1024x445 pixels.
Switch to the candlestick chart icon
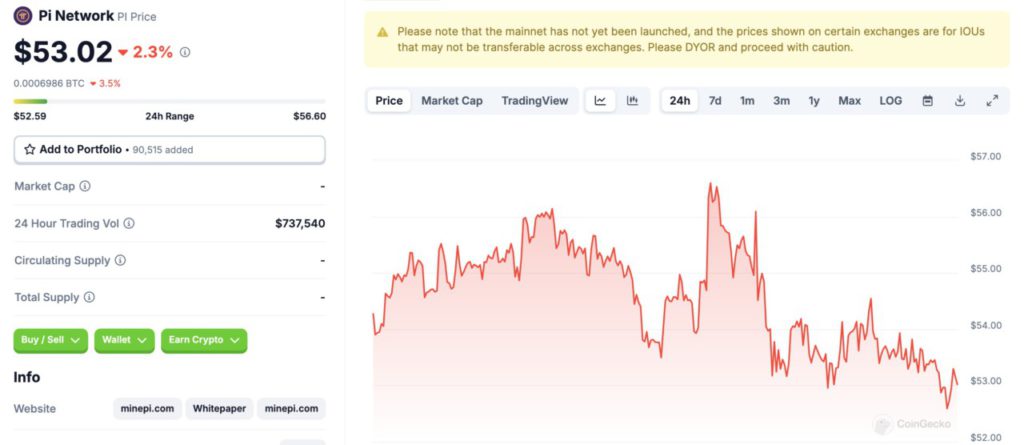point(632,101)
